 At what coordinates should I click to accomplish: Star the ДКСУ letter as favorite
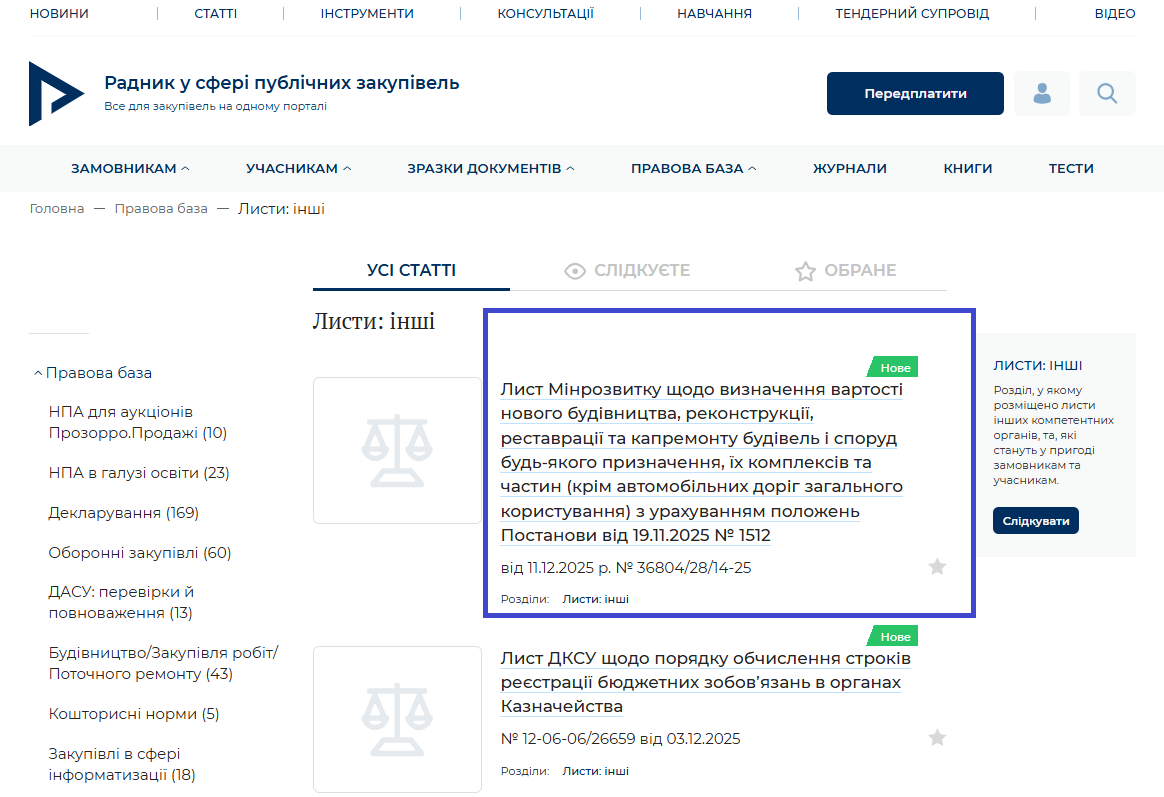937,738
